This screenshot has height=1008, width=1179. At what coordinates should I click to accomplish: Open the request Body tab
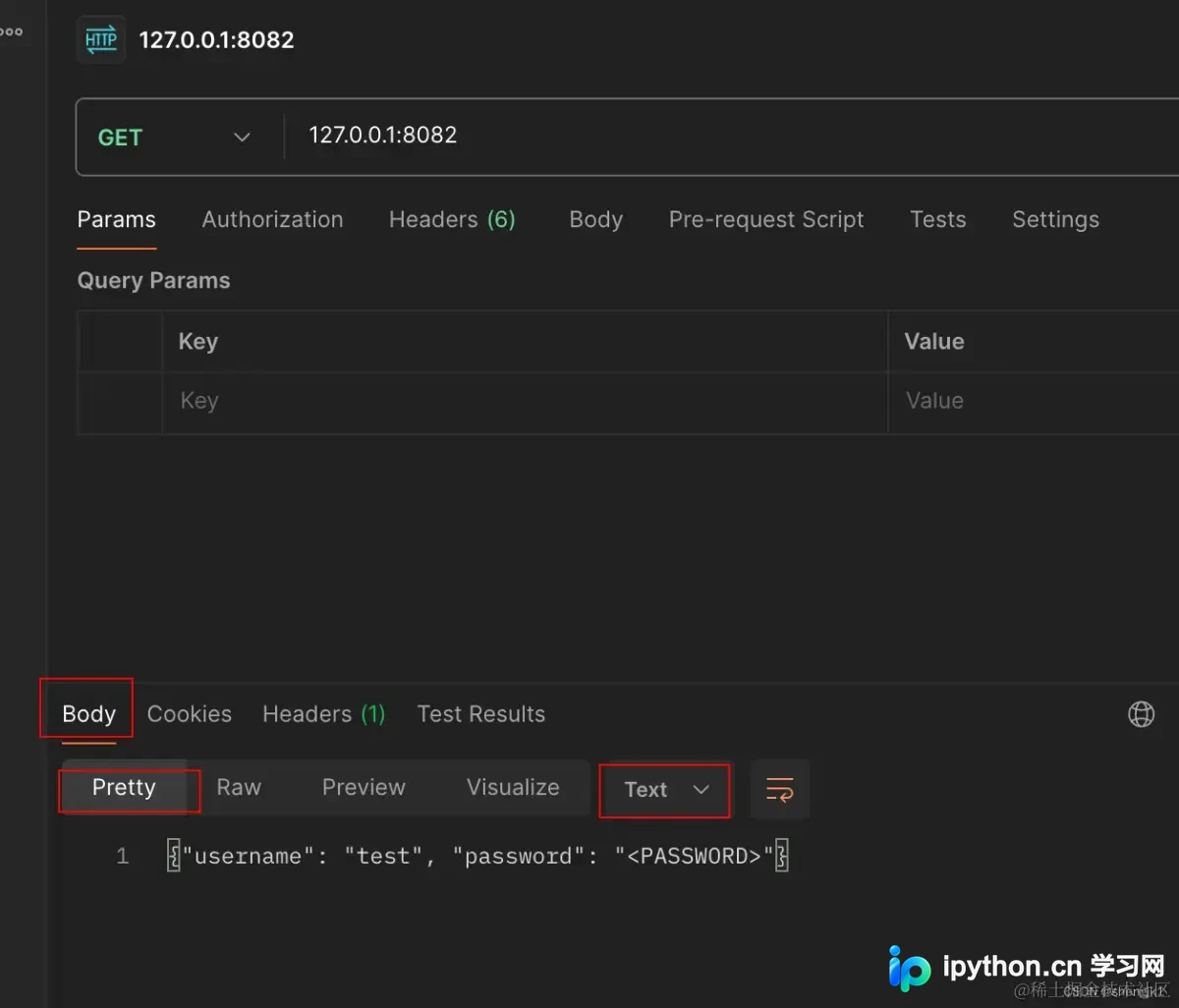click(595, 220)
